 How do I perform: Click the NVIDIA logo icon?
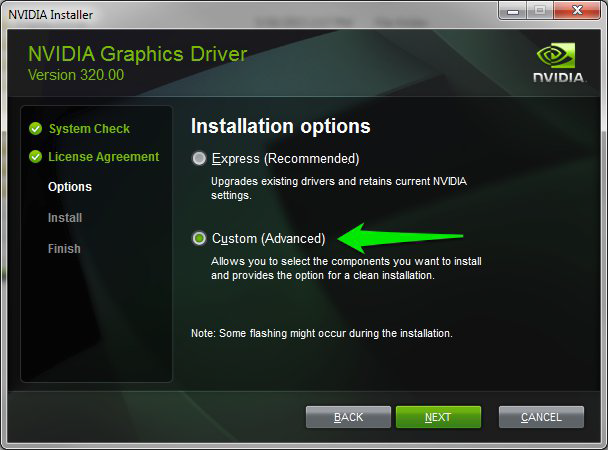pyautogui.click(x=558, y=62)
